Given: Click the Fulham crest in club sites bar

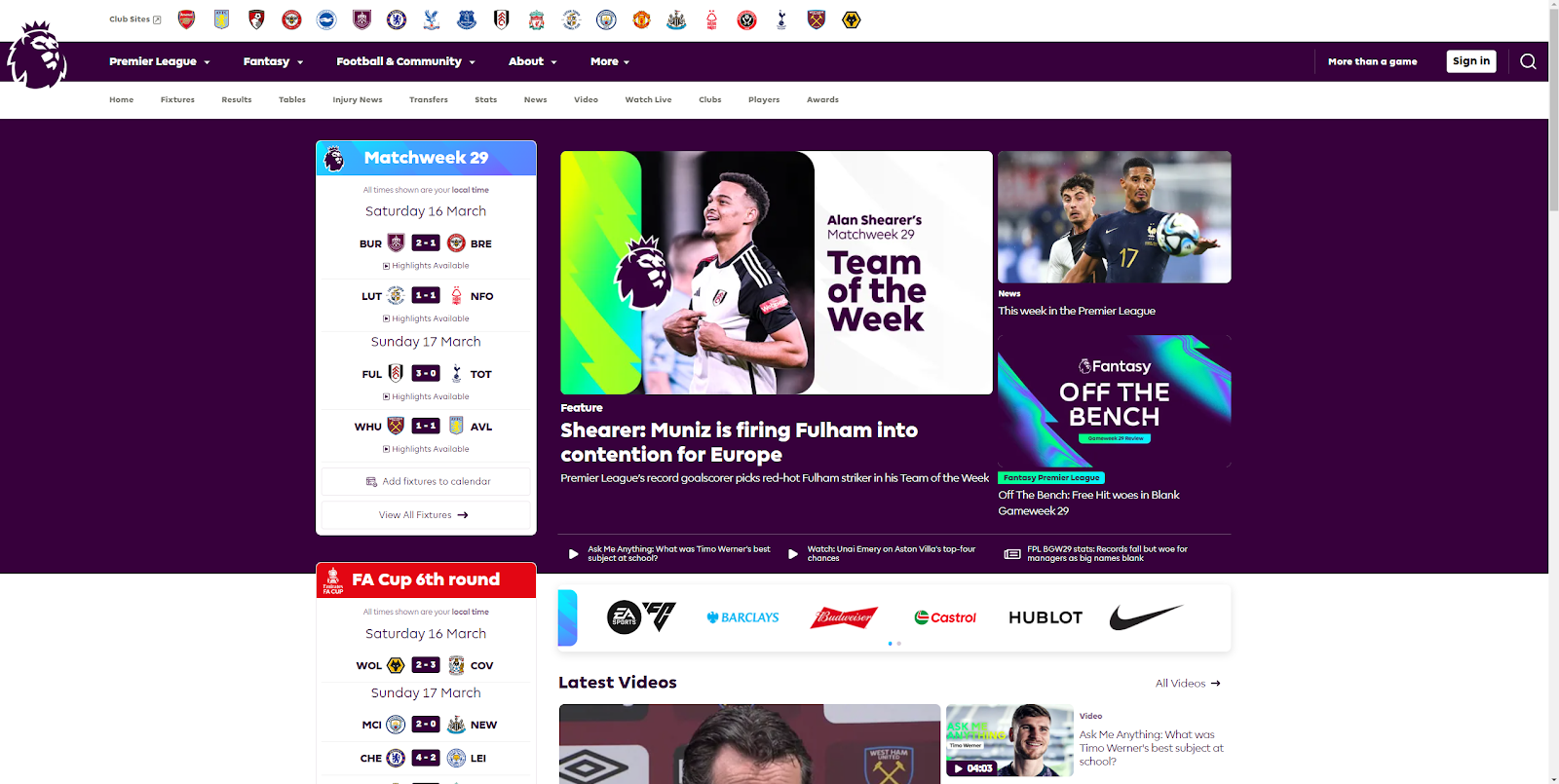Looking at the screenshot, I should pyautogui.click(x=502, y=19).
